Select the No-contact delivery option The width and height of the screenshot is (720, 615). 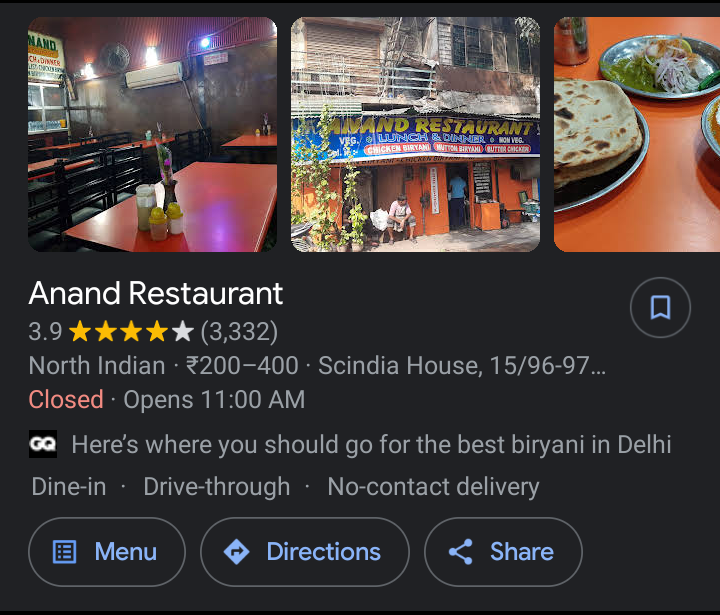(433, 487)
